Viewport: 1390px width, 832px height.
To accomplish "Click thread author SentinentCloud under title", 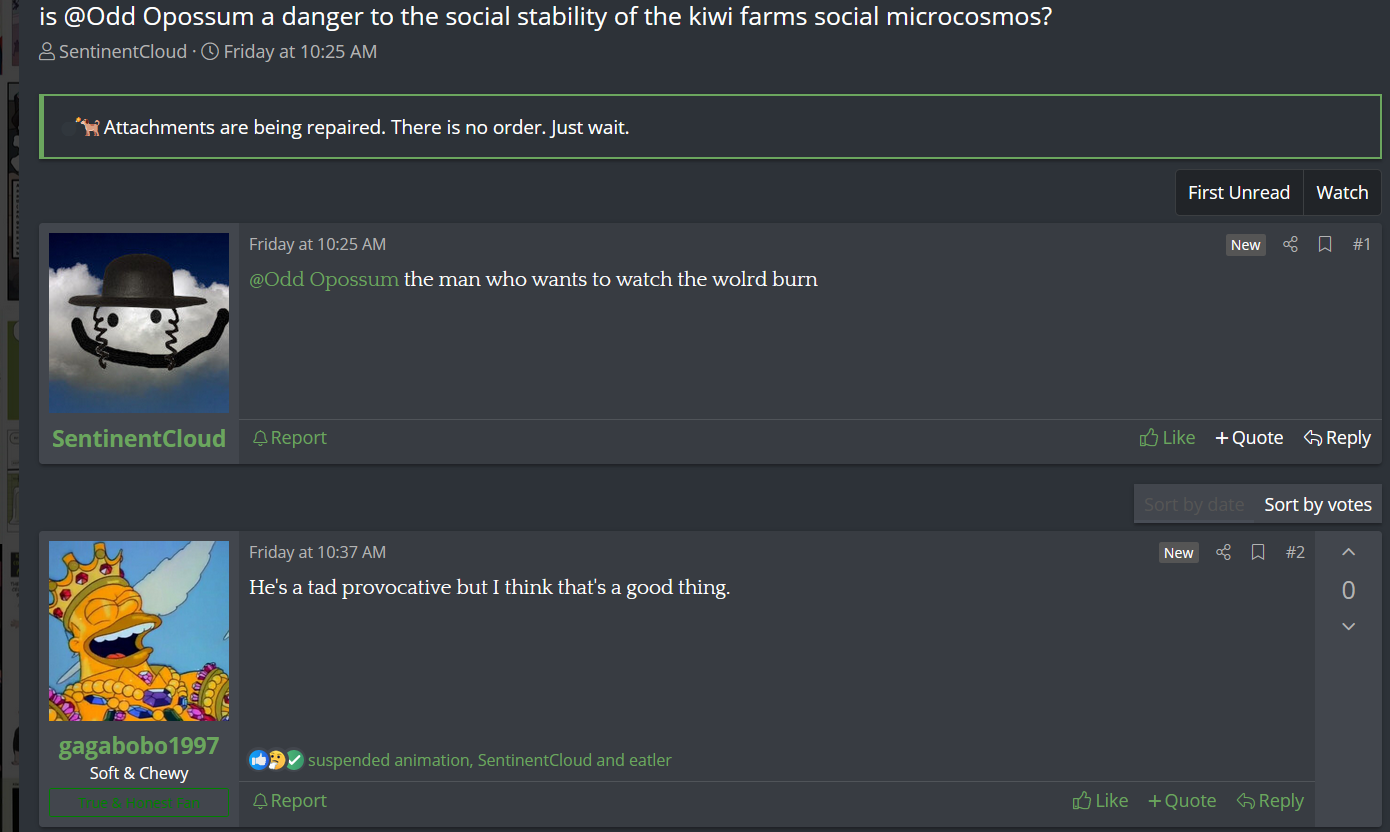I will [x=122, y=52].
